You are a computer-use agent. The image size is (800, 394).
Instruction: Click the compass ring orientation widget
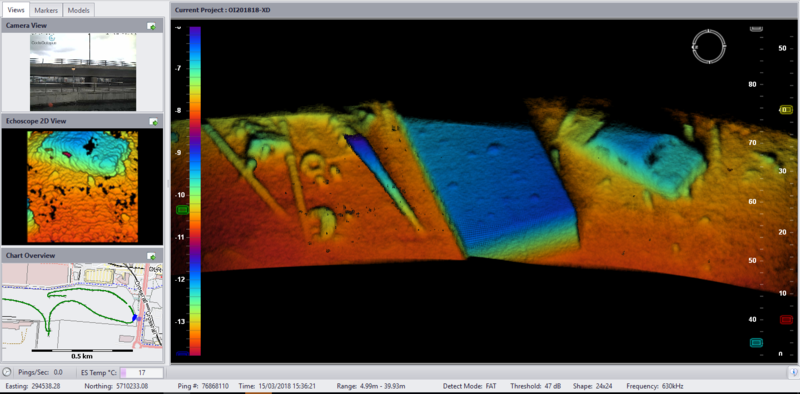pyautogui.click(x=708, y=47)
